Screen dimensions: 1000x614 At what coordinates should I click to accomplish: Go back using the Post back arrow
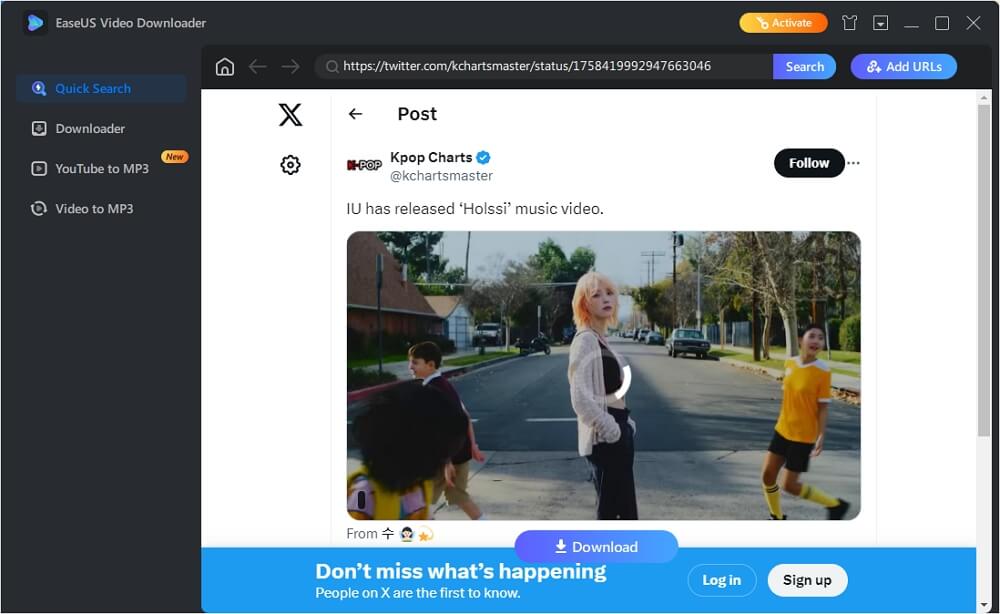point(355,113)
